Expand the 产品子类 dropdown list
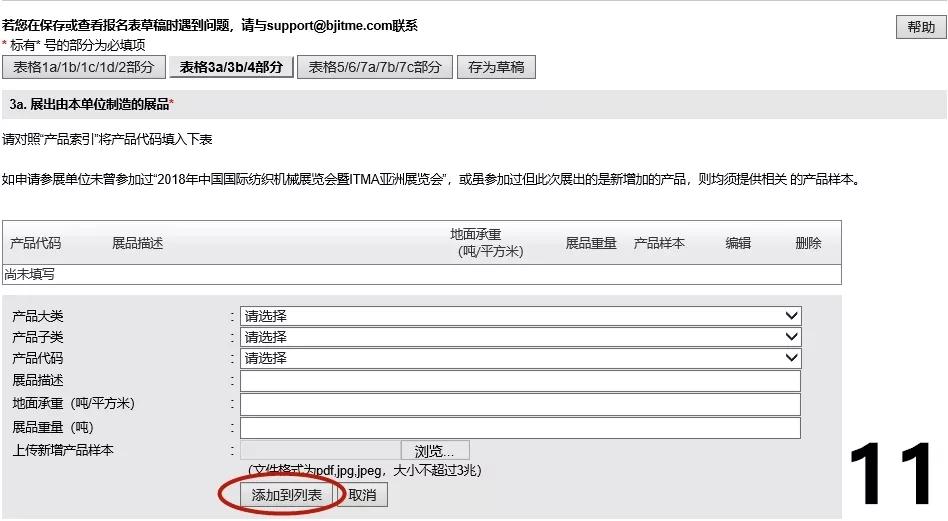Screen dimensions: 948x521 tap(520, 337)
